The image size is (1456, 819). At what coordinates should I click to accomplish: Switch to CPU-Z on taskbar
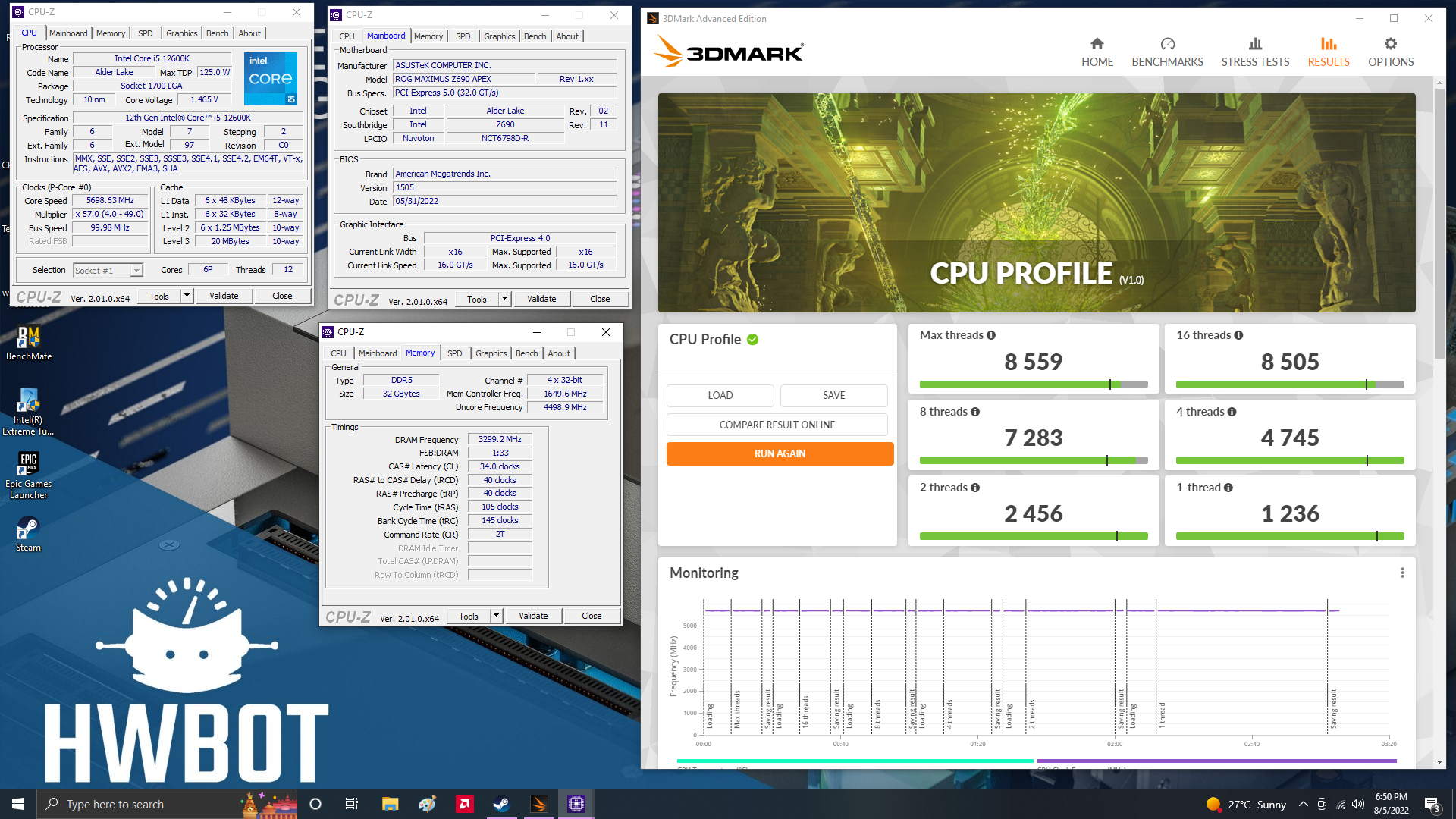[576, 804]
